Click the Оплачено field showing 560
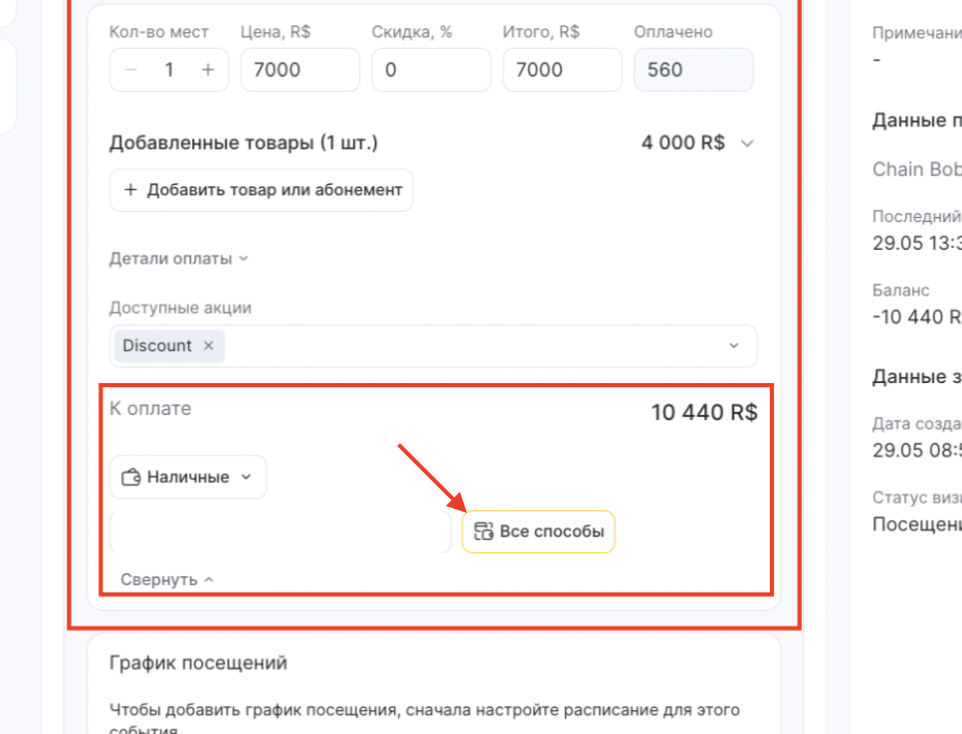Image resolution: width=962 pixels, height=734 pixels. (693, 70)
